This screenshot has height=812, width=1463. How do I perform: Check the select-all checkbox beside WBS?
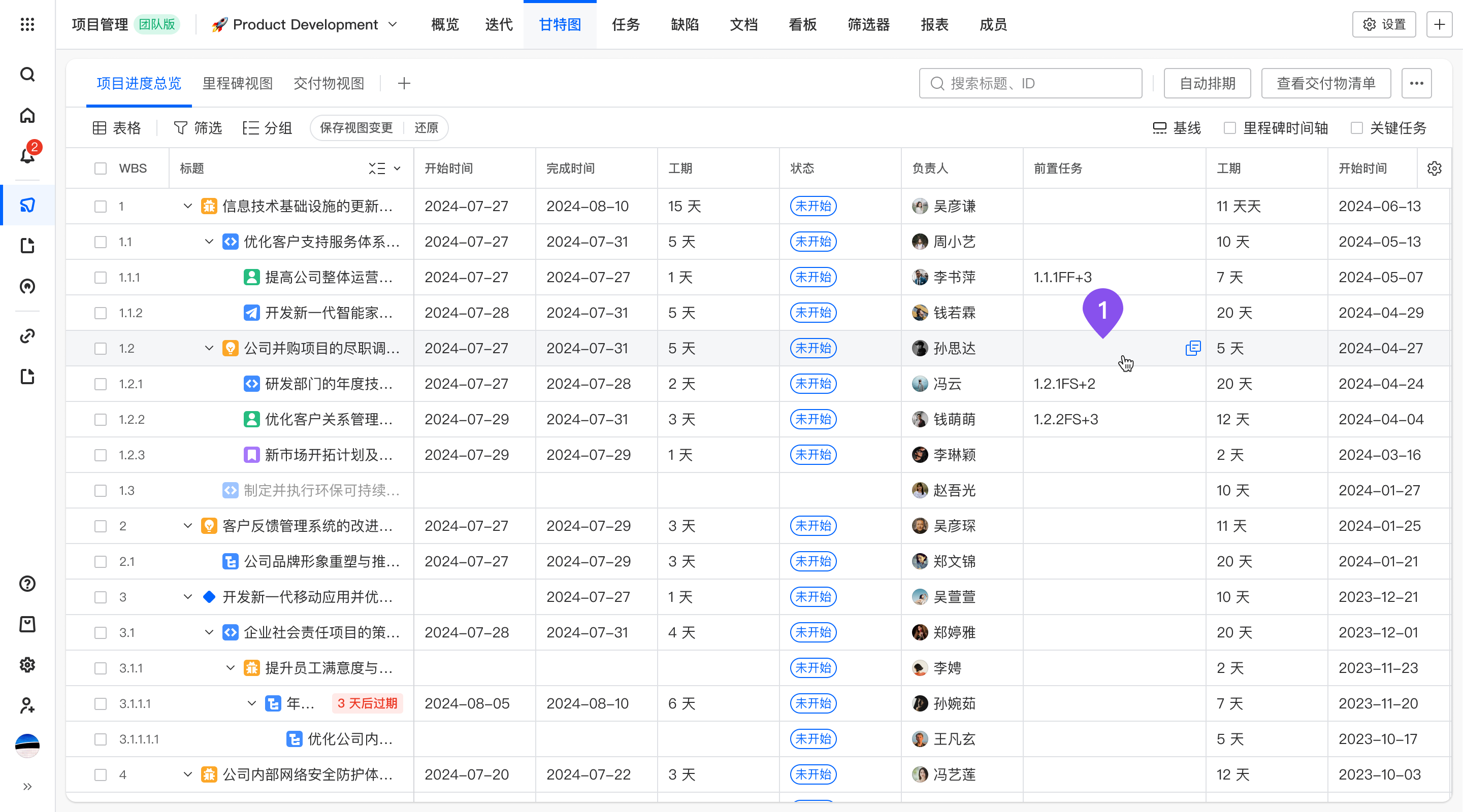[101, 168]
